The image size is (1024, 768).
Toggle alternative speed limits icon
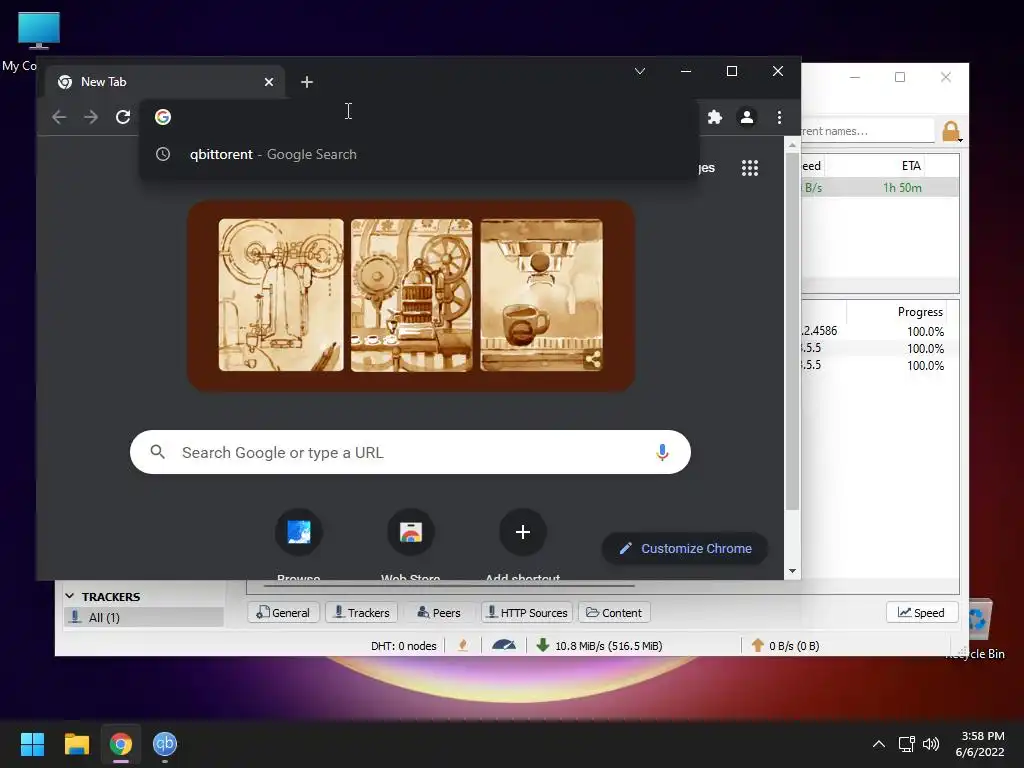[504, 646]
